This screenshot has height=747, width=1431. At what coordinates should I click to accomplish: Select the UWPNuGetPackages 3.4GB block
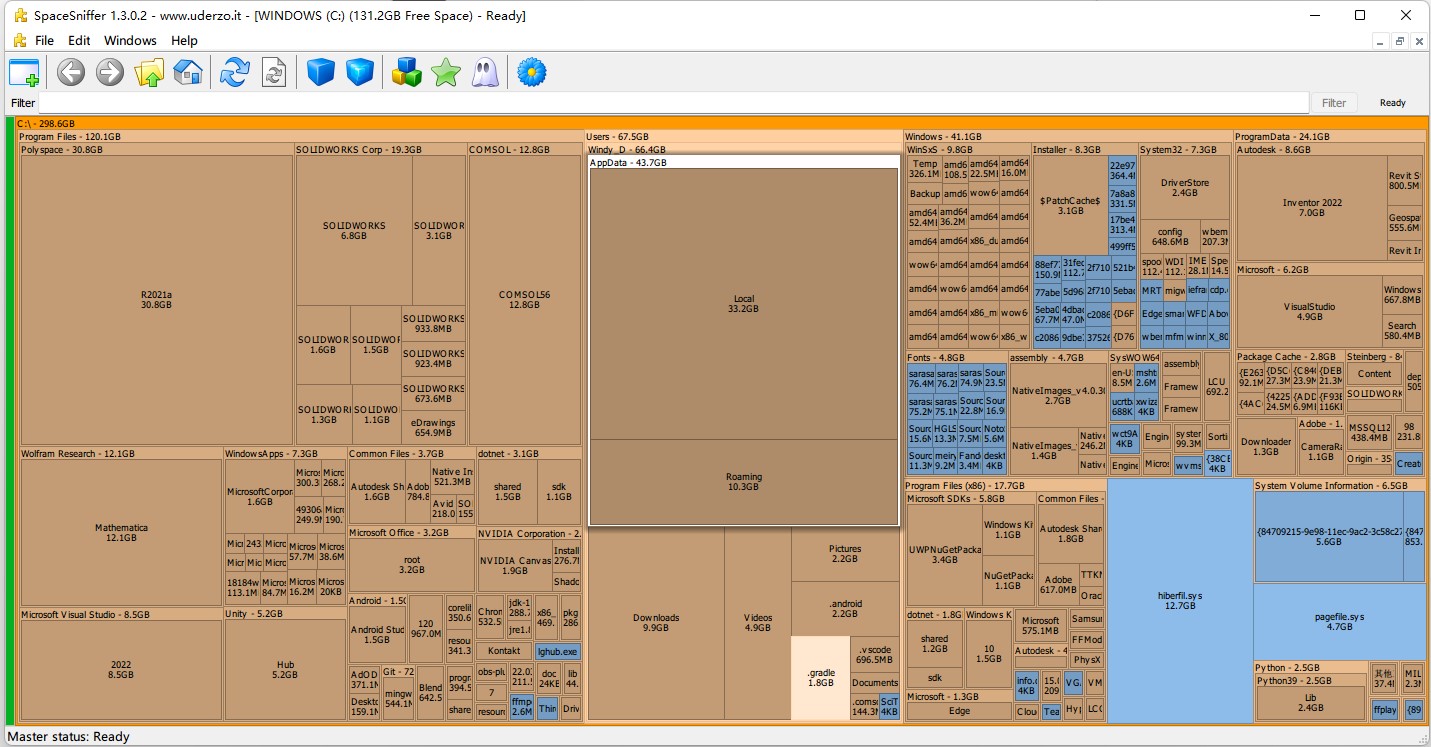click(944, 555)
